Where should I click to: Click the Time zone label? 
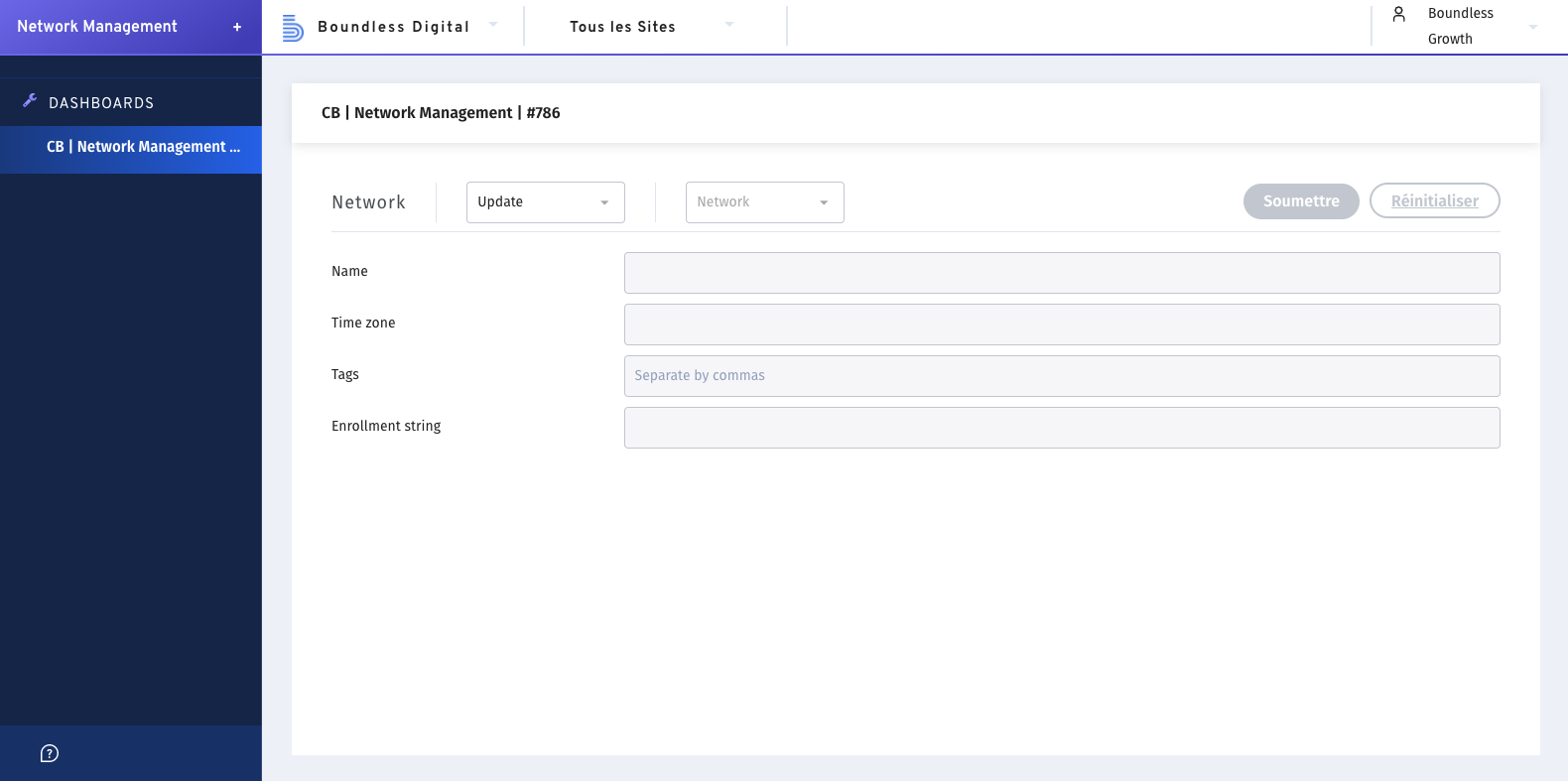[363, 323]
